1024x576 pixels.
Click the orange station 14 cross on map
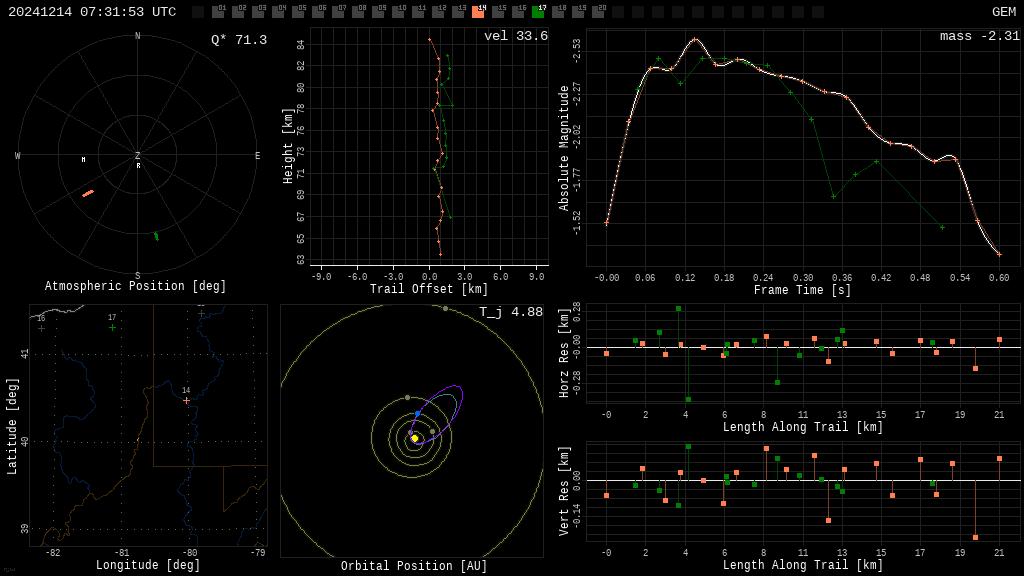[x=186, y=400]
